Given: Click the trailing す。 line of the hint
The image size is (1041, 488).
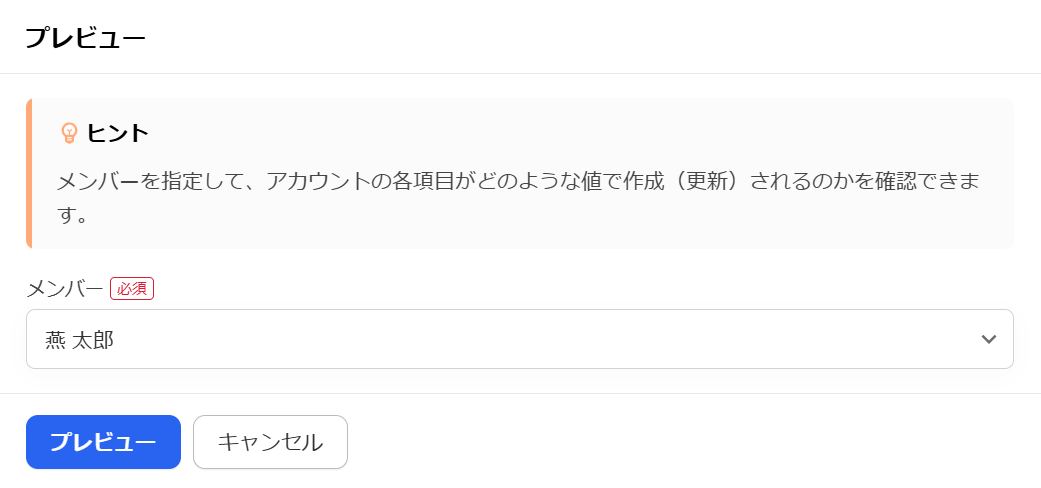Looking at the screenshot, I should [x=73, y=217].
